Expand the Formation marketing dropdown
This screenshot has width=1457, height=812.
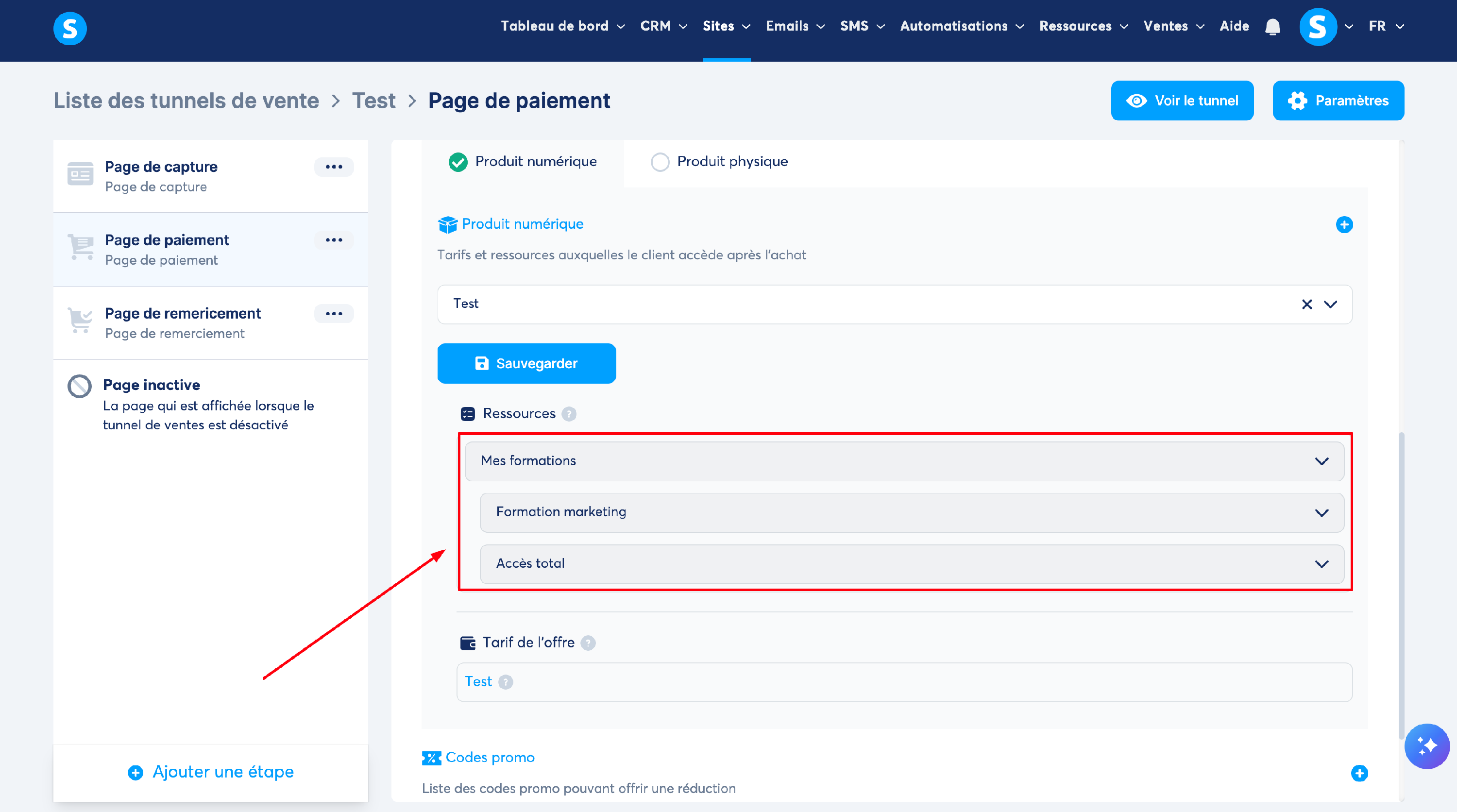pyautogui.click(x=1321, y=512)
